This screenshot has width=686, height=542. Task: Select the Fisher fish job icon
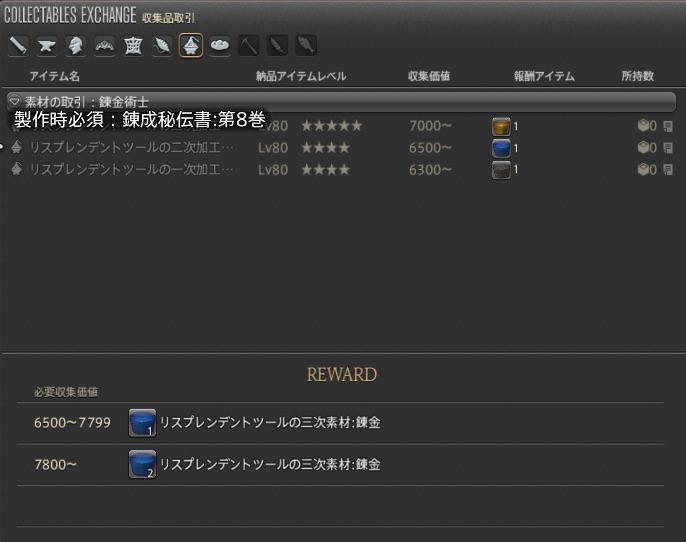tap(306, 45)
